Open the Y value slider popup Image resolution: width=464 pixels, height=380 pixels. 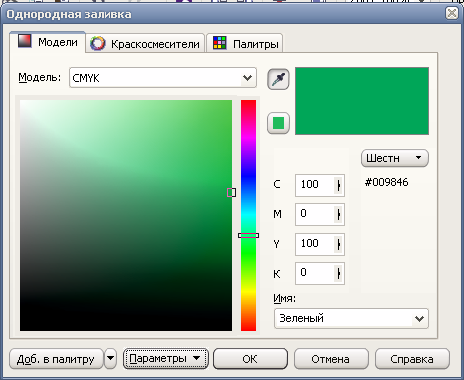click(x=339, y=244)
